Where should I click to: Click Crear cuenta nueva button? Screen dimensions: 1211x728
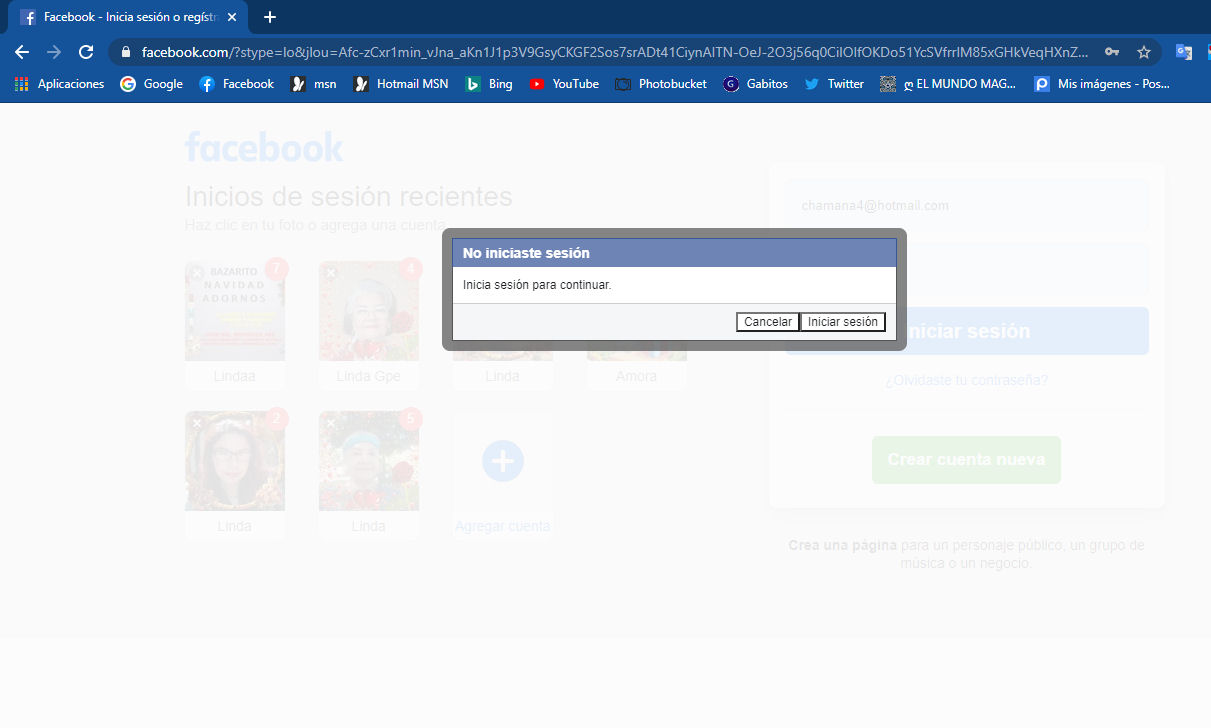tap(966, 460)
